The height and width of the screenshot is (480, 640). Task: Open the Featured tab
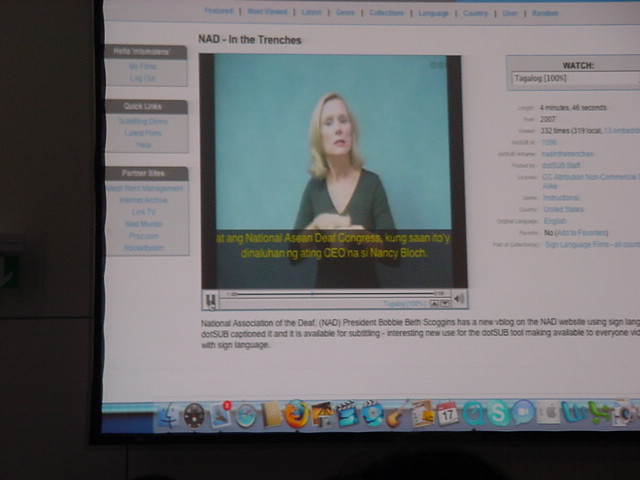tap(219, 11)
